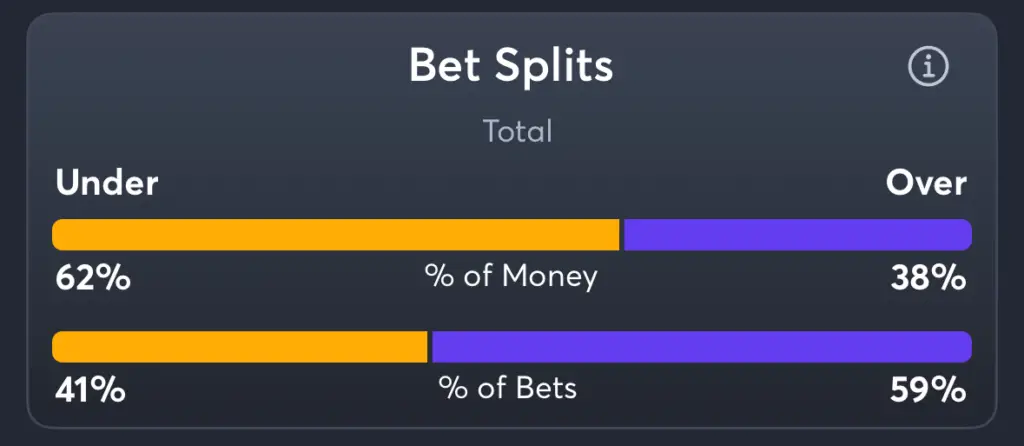Click rounded right end of bets bar
1024x446 pixels.
pyautogui.click(x=965, y=347)
